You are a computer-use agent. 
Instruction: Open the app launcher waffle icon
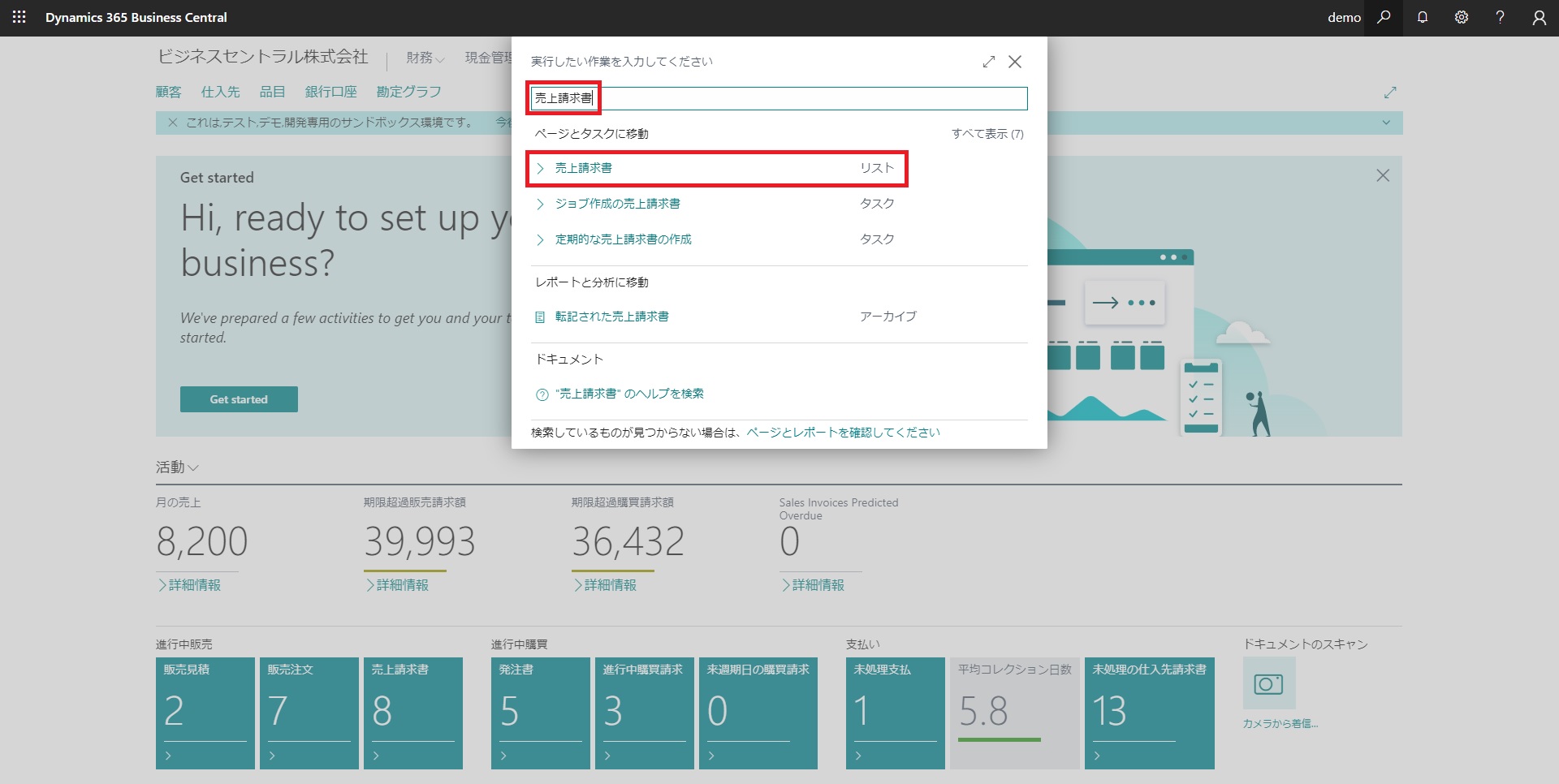[19, 17]
